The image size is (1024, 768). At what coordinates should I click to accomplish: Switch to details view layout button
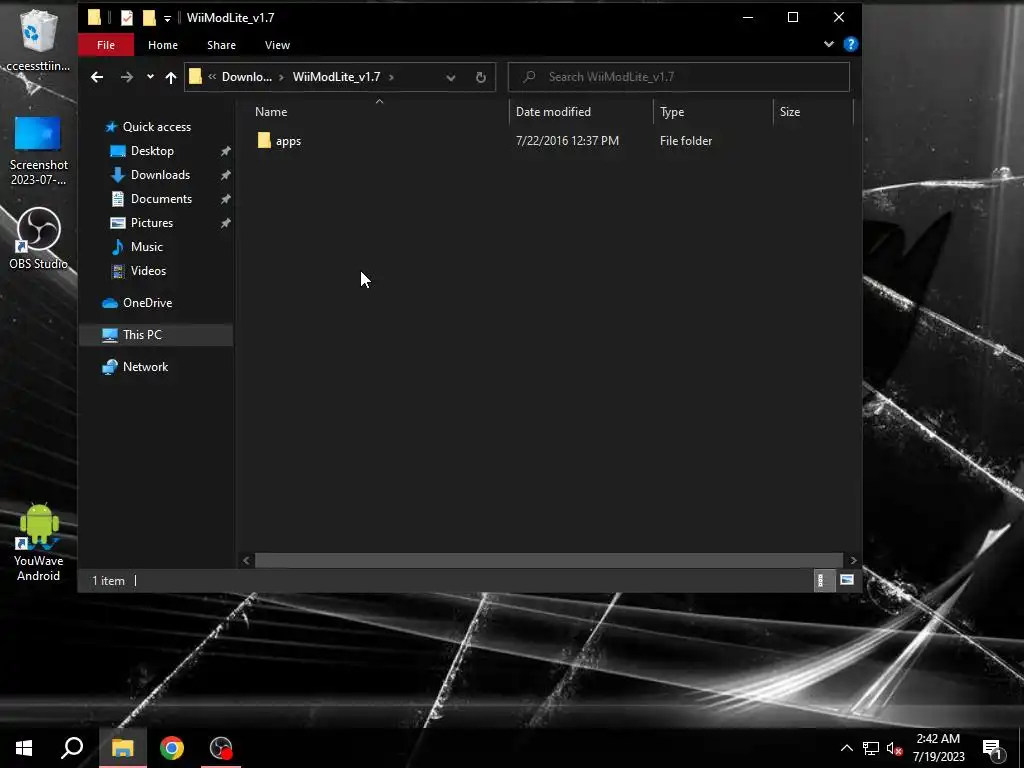pyautogui.click(x=822, y=580)
